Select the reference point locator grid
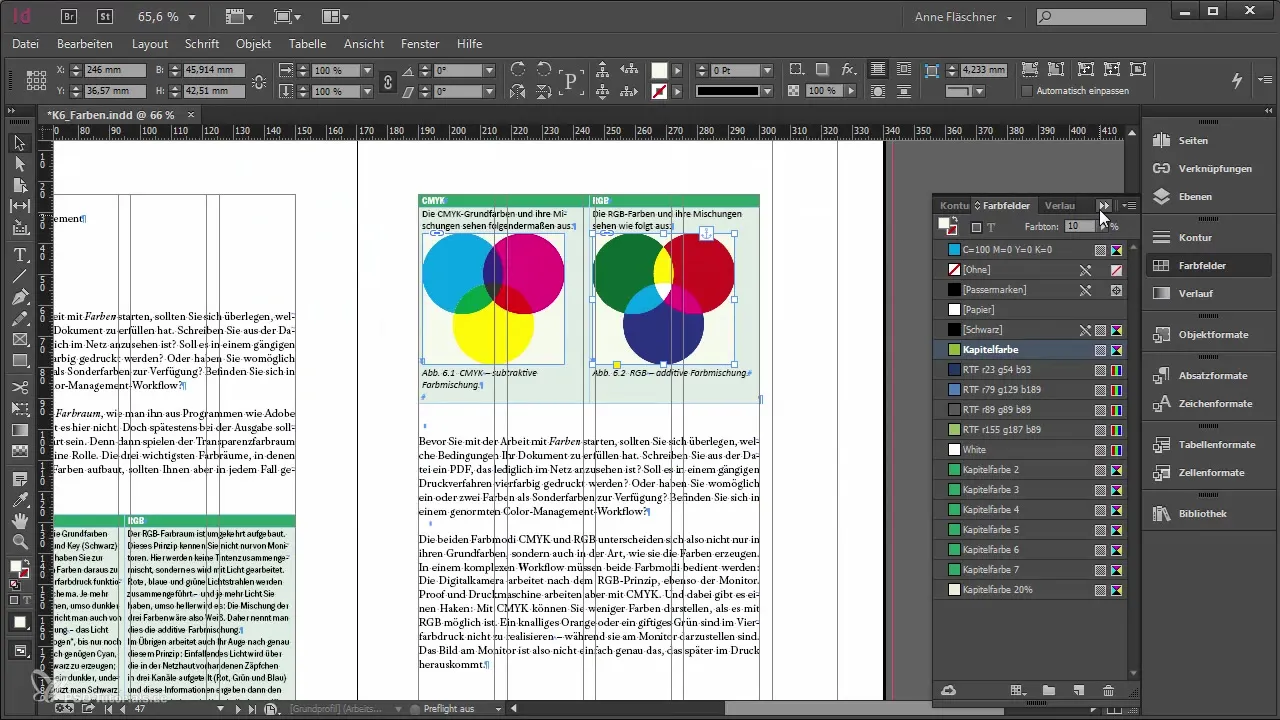This screenshot has width=1280, height=720. (x=36, y=80)
